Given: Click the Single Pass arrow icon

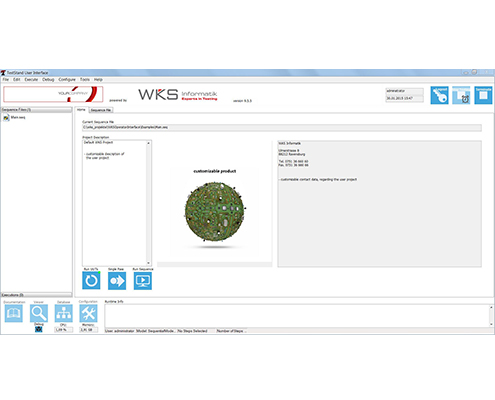Looking at the screenshot, I should coord(117,281).
